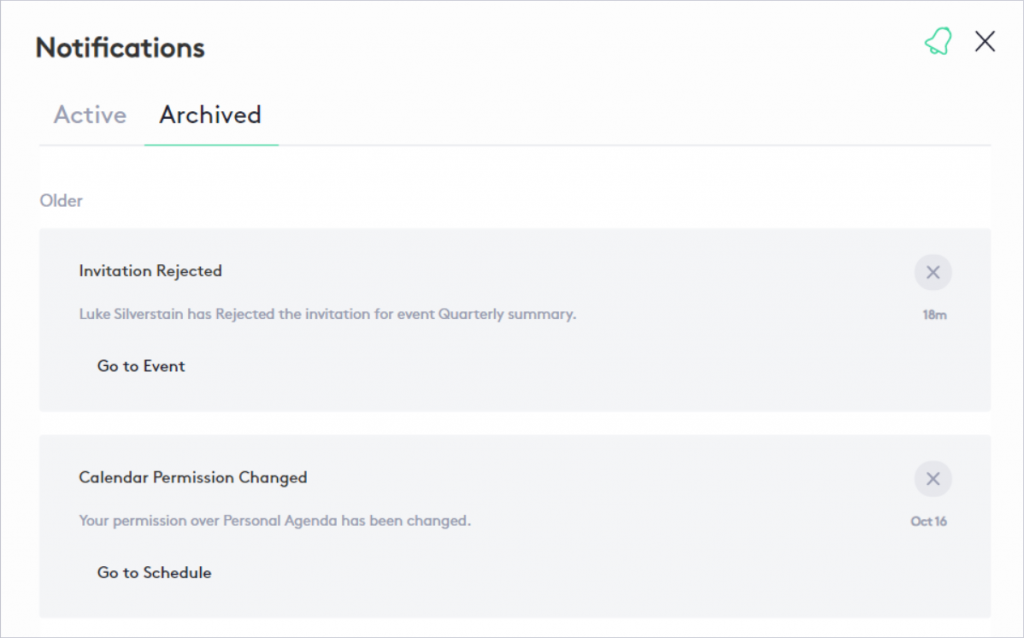
Task: Close the Notifications panel
Action: (x=985, y=42)
